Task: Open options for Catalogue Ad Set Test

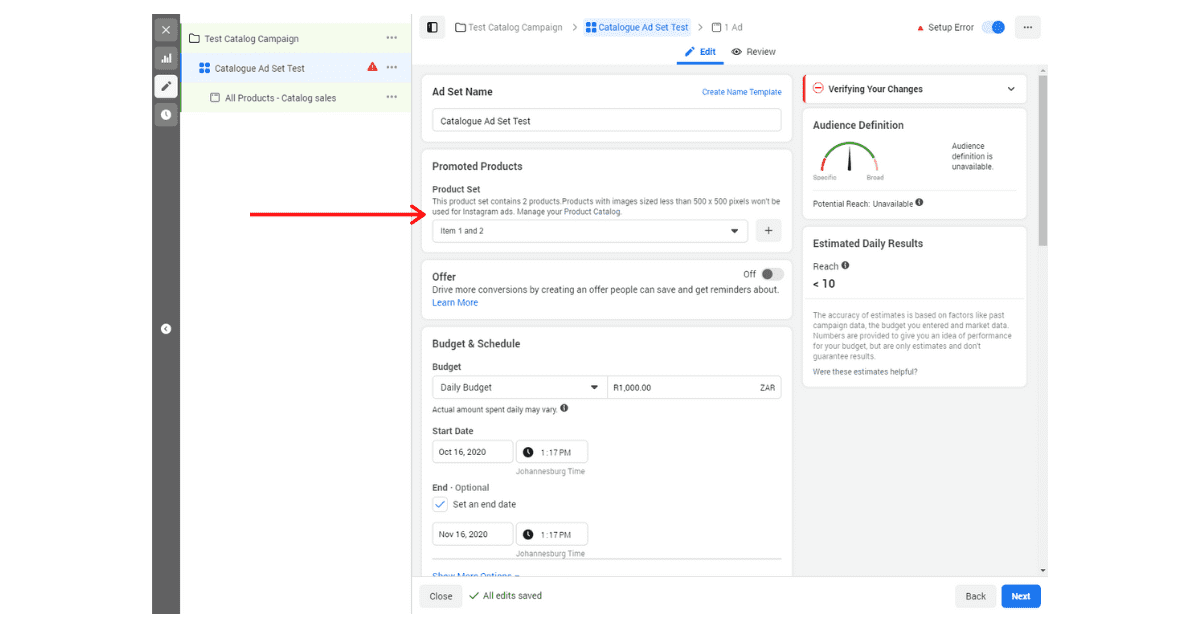Action: (x=392, y=67)
